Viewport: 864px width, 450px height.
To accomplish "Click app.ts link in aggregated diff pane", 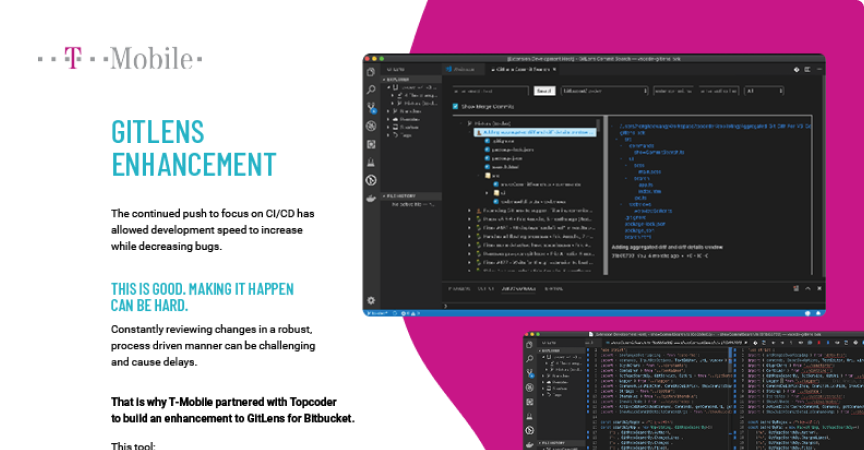I will point(646,185).
